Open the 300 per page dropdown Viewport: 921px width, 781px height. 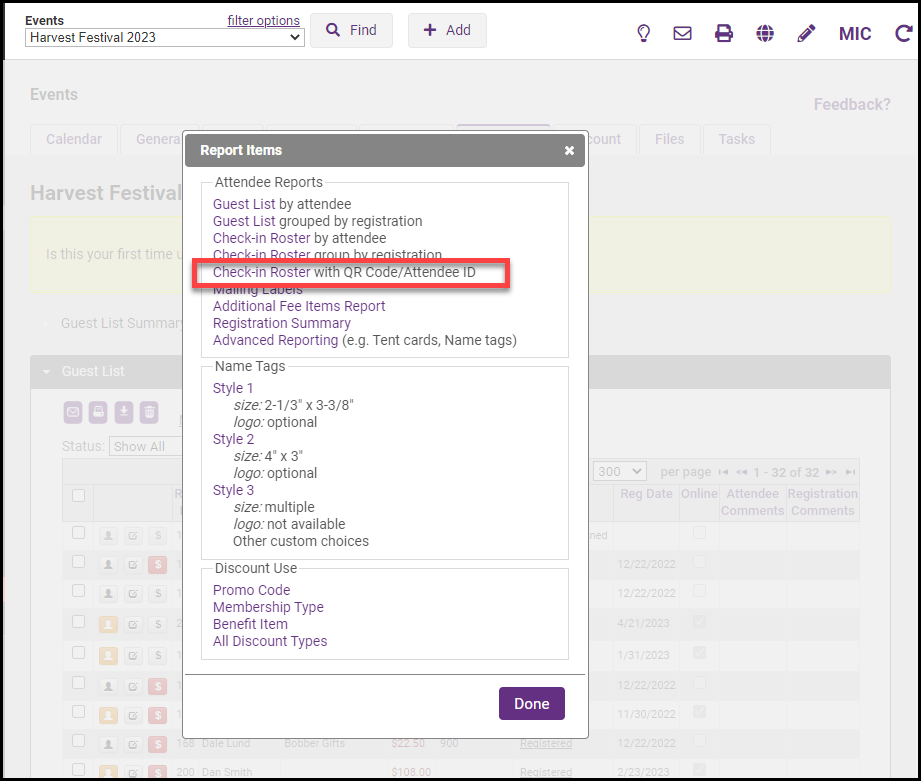point(620,471)
